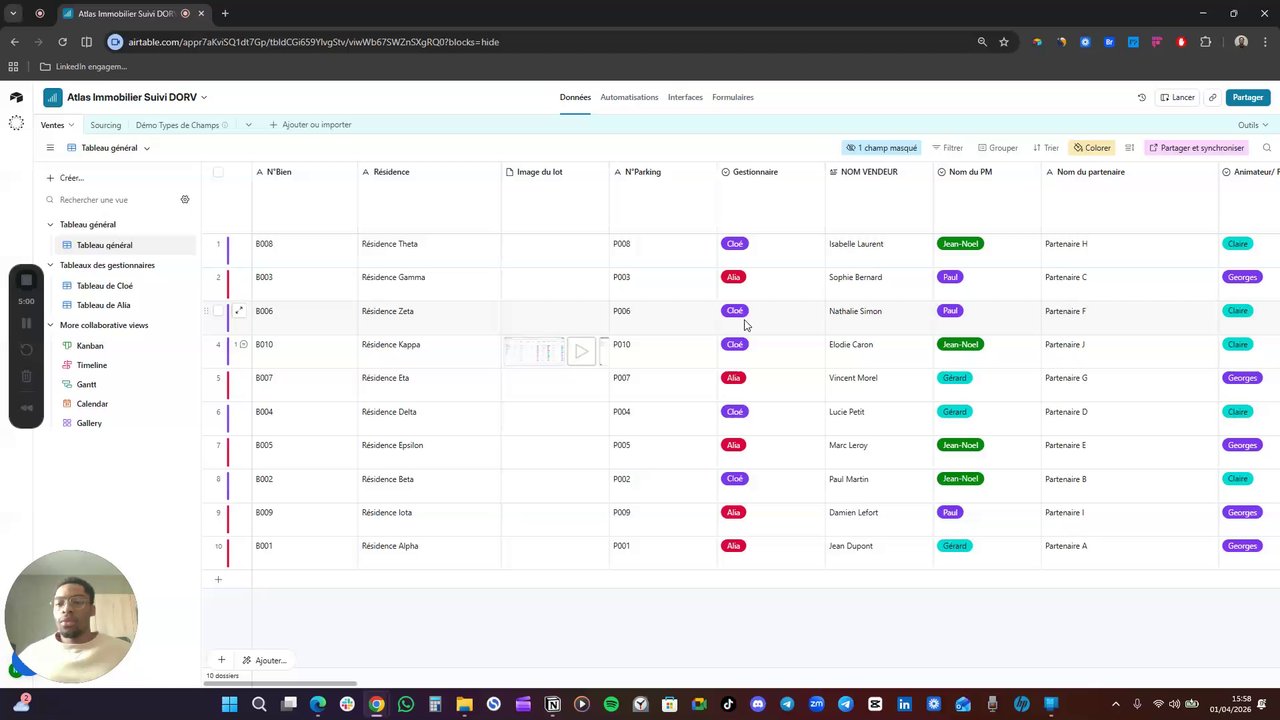
Task: Switch to the Automatisations tab
Action: tap(629, 97)
